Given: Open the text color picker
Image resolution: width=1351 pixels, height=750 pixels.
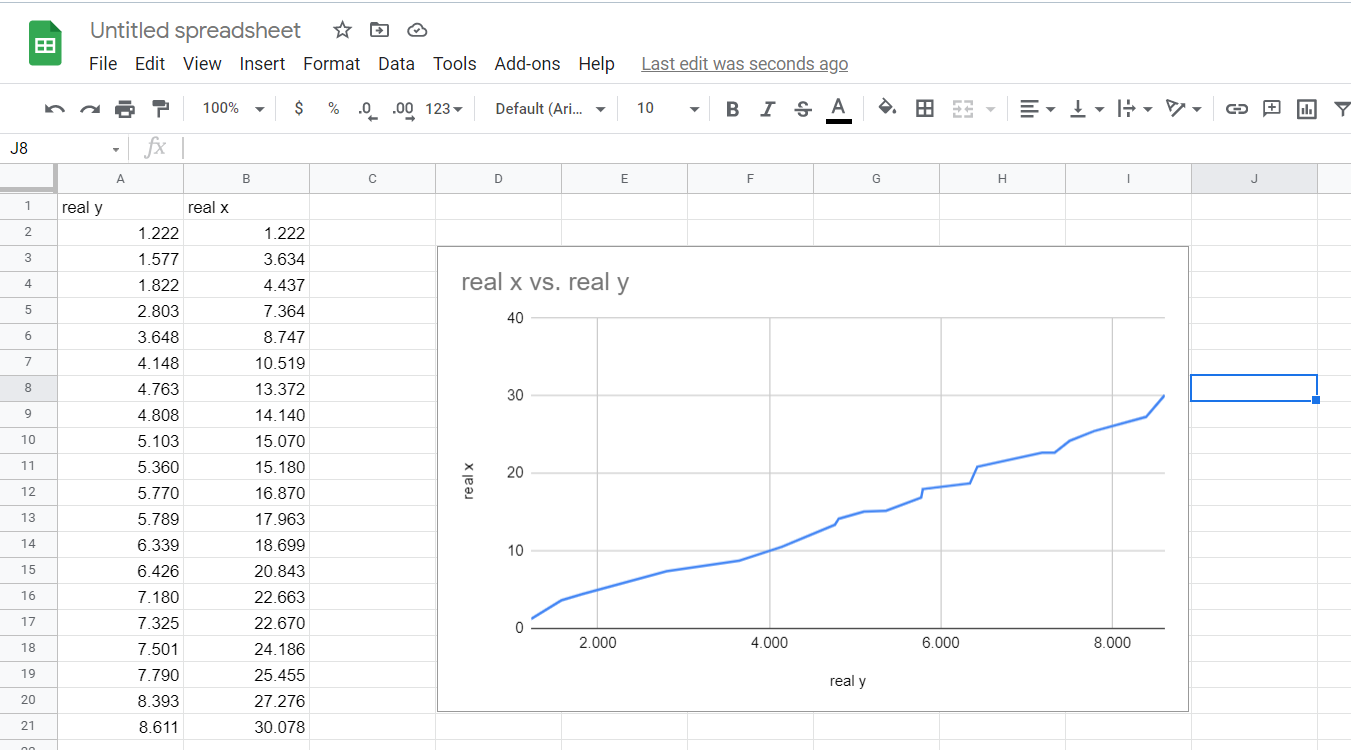Looking at the screenshot, I should [x=838, y=108].
